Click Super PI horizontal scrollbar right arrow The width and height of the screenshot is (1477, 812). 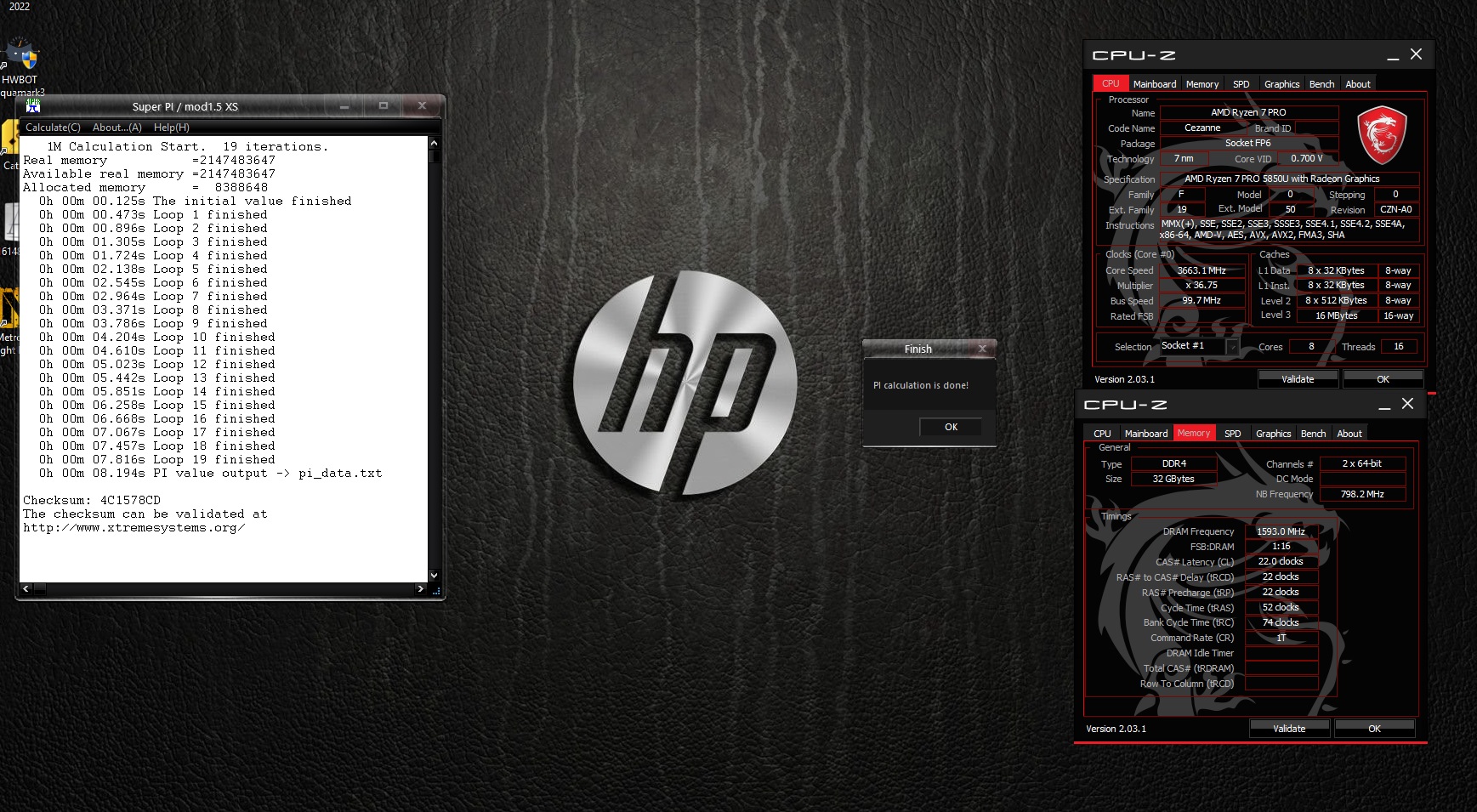[420, 588]
